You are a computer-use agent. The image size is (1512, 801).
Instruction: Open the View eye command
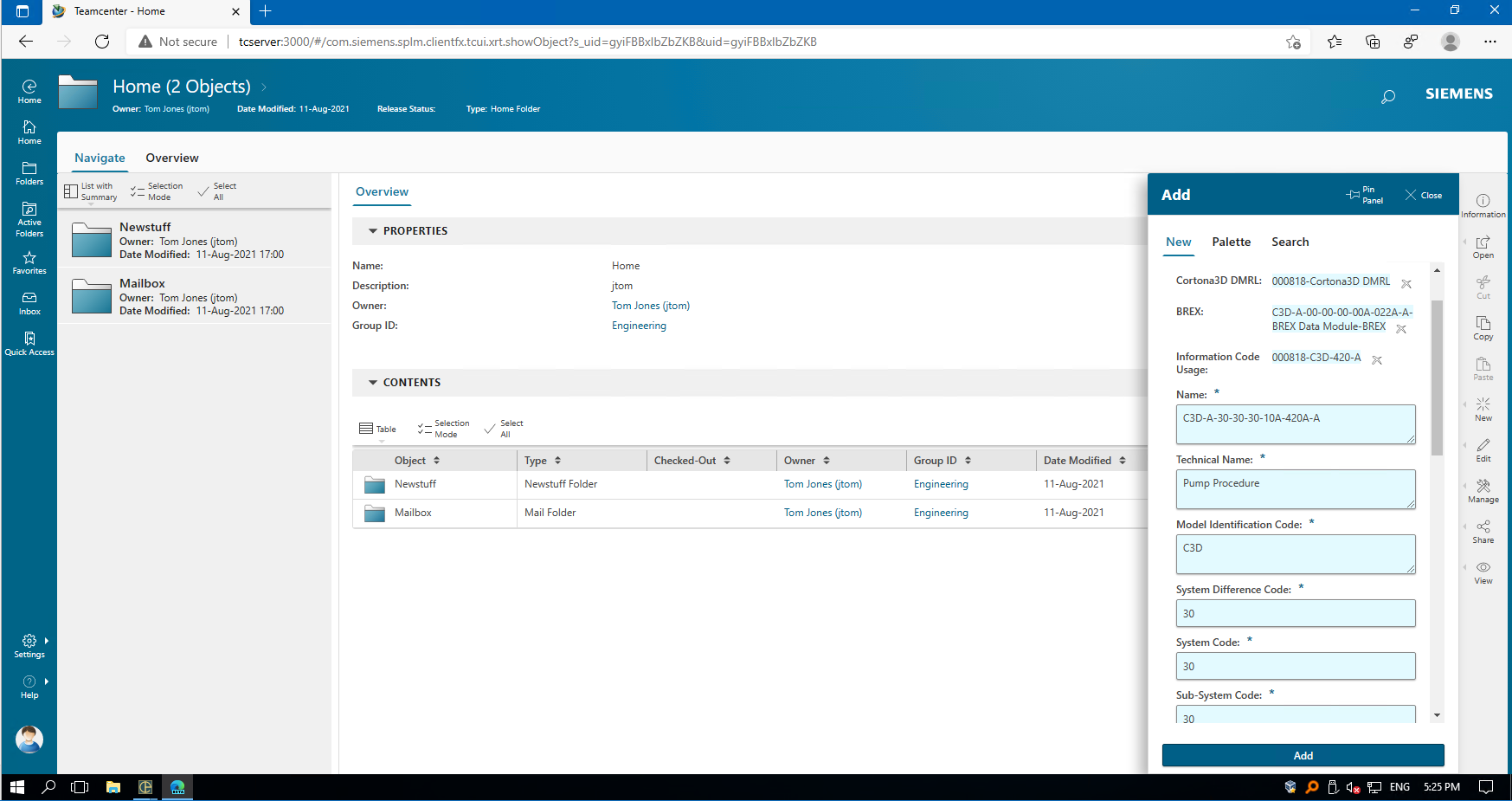1483,572
